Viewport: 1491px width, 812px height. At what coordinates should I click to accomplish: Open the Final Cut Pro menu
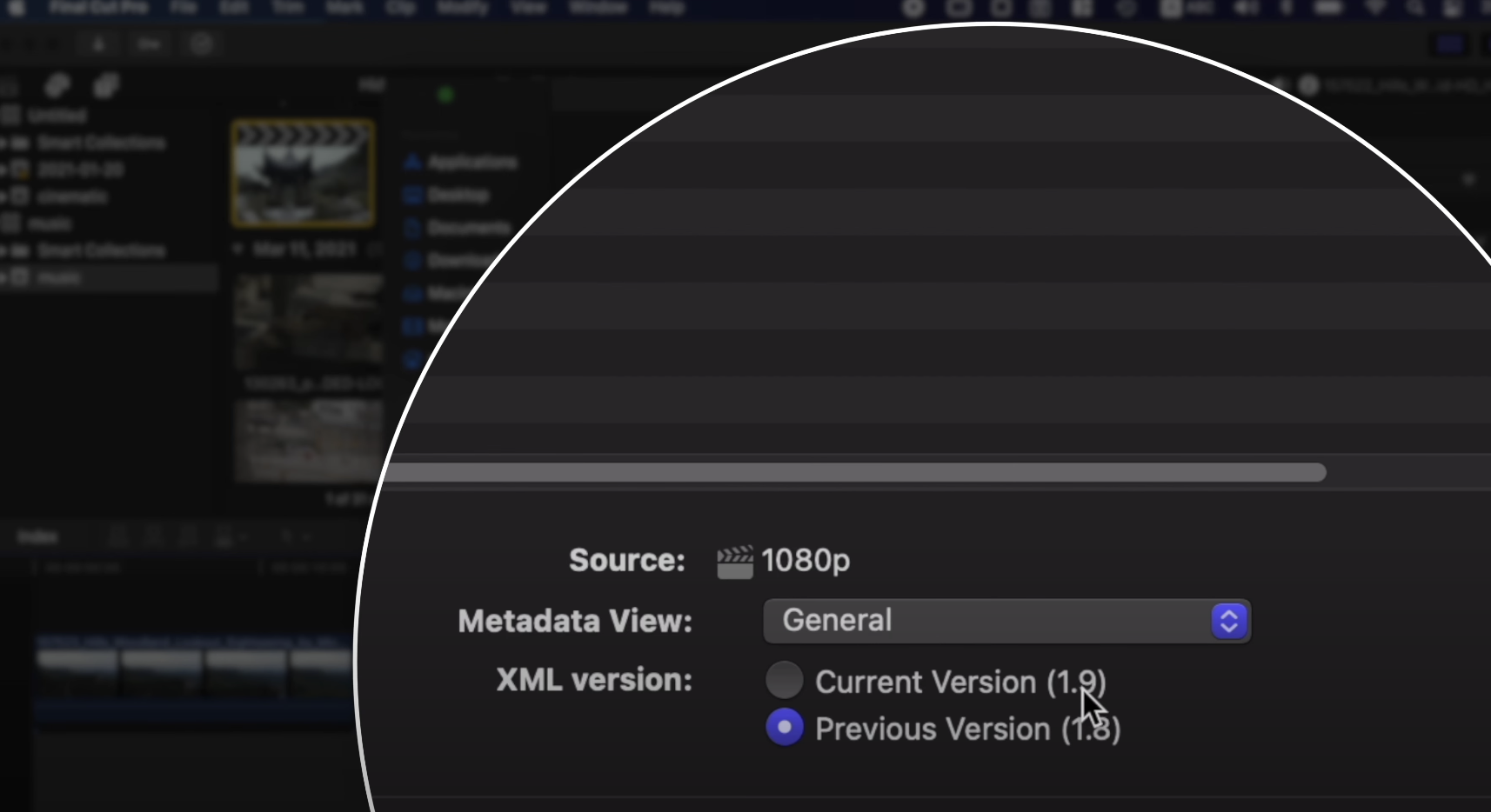click(x=99, y=8)
